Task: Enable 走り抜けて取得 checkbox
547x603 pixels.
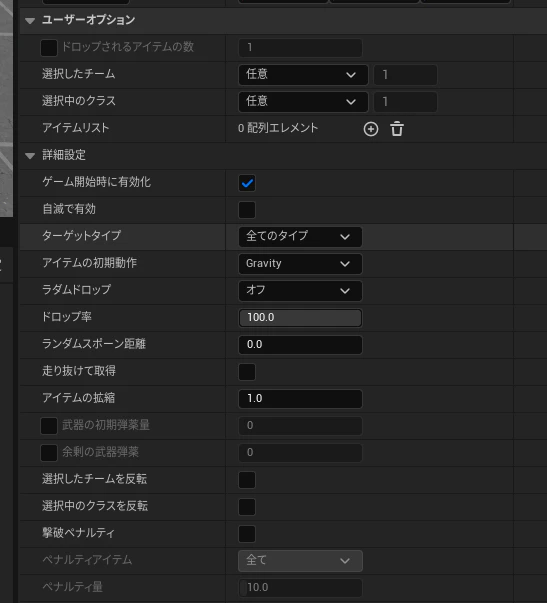Action: click(247, 372)
